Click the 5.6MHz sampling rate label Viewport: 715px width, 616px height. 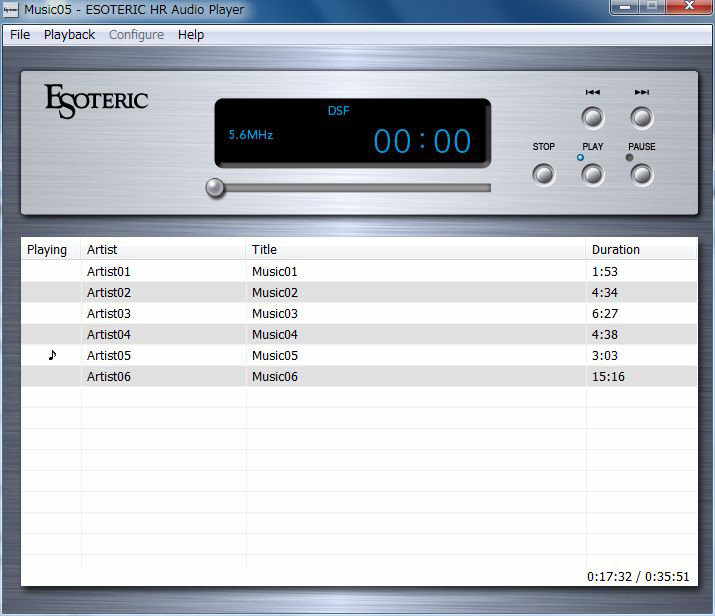pos(251,135)
